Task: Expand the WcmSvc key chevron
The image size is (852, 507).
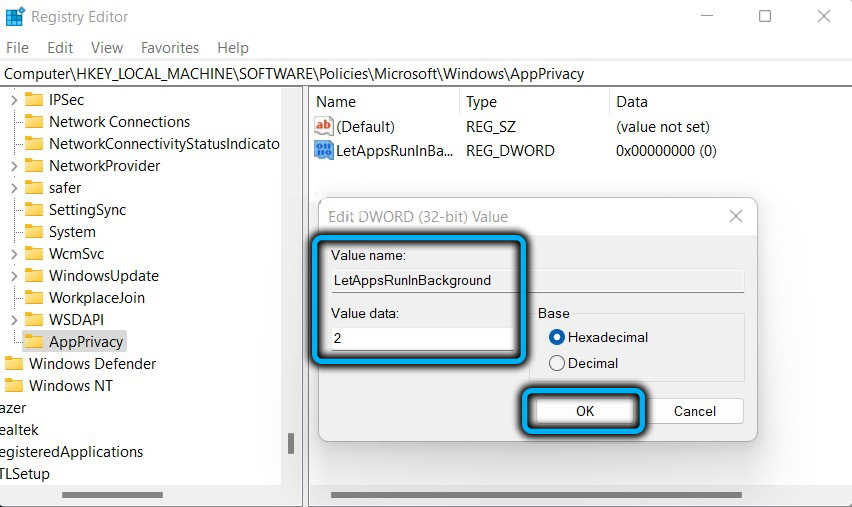Action: point(13,254)
